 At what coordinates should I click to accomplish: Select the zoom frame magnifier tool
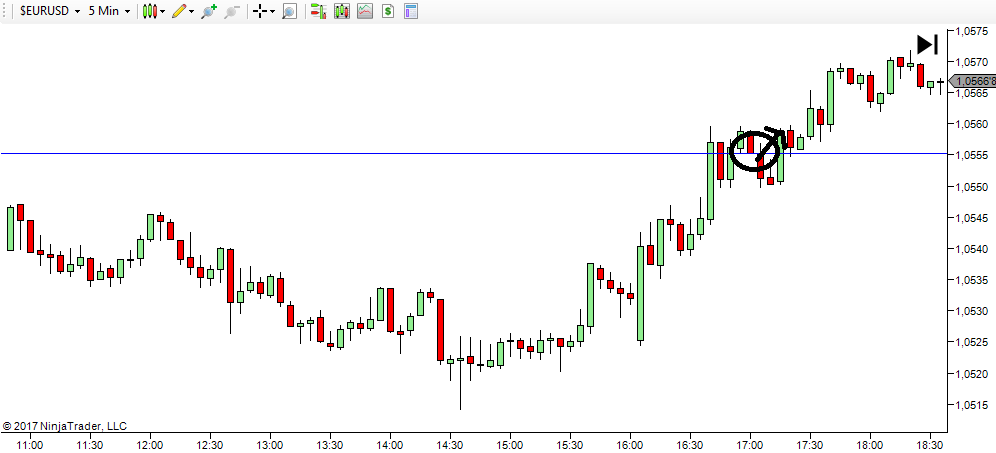point(290,11)
